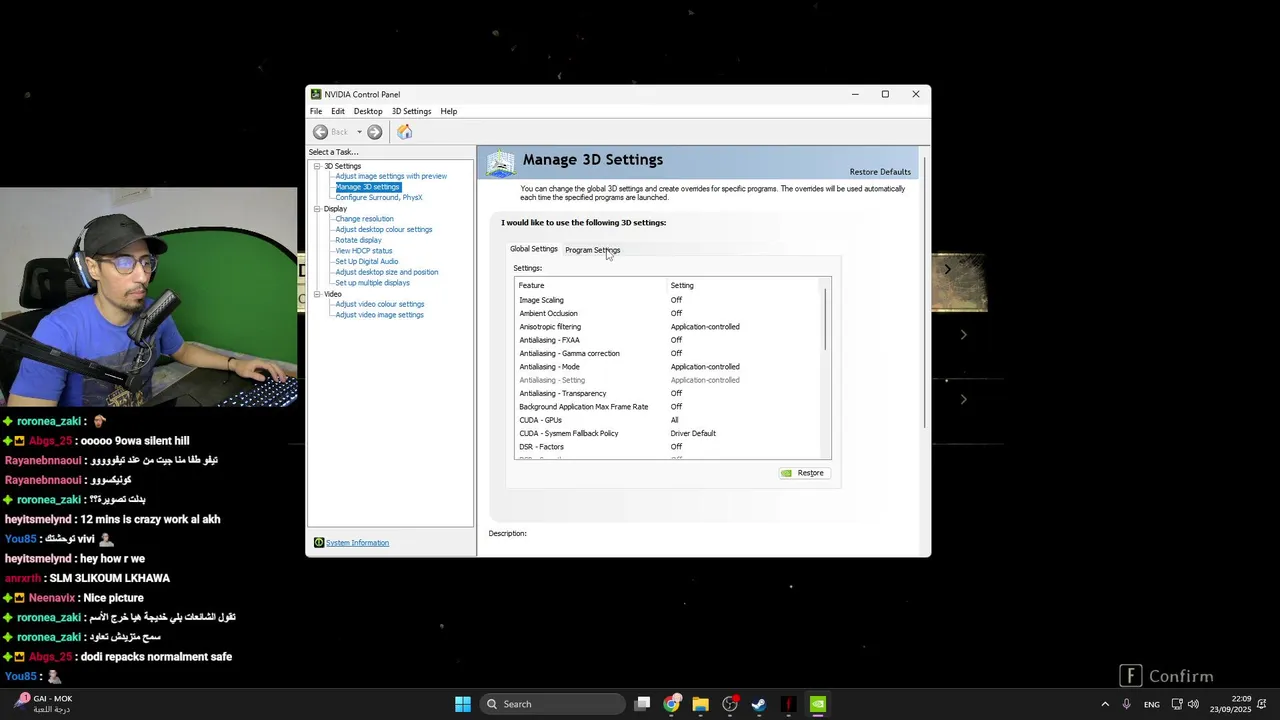Click the Back arrow navigation button
The width and height of the screenshot is (1280, 720).
coord(320,132)
